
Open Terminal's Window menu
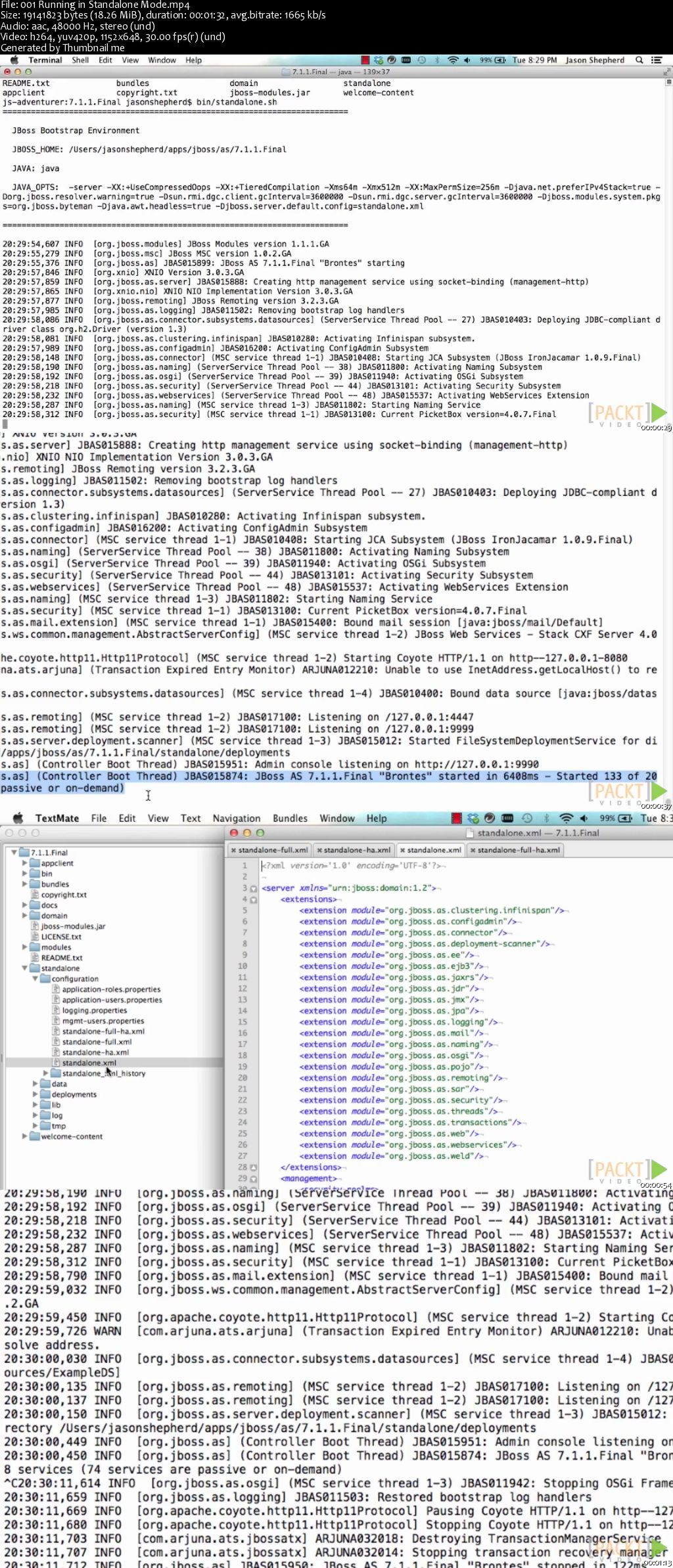click(x=162, y=60)
